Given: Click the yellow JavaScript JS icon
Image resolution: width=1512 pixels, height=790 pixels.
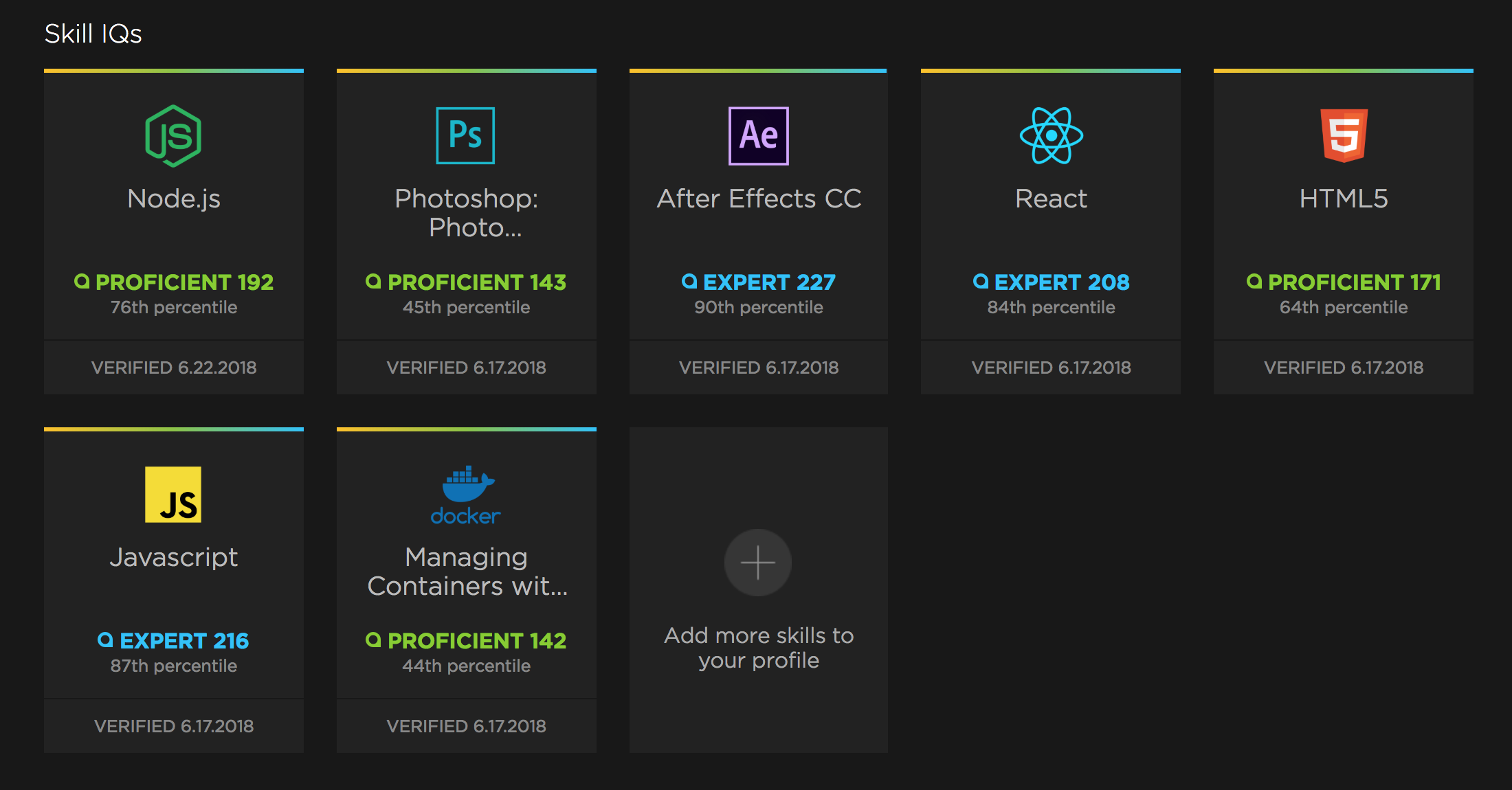Looking at the screenshot, I should [x=173, y=495].
